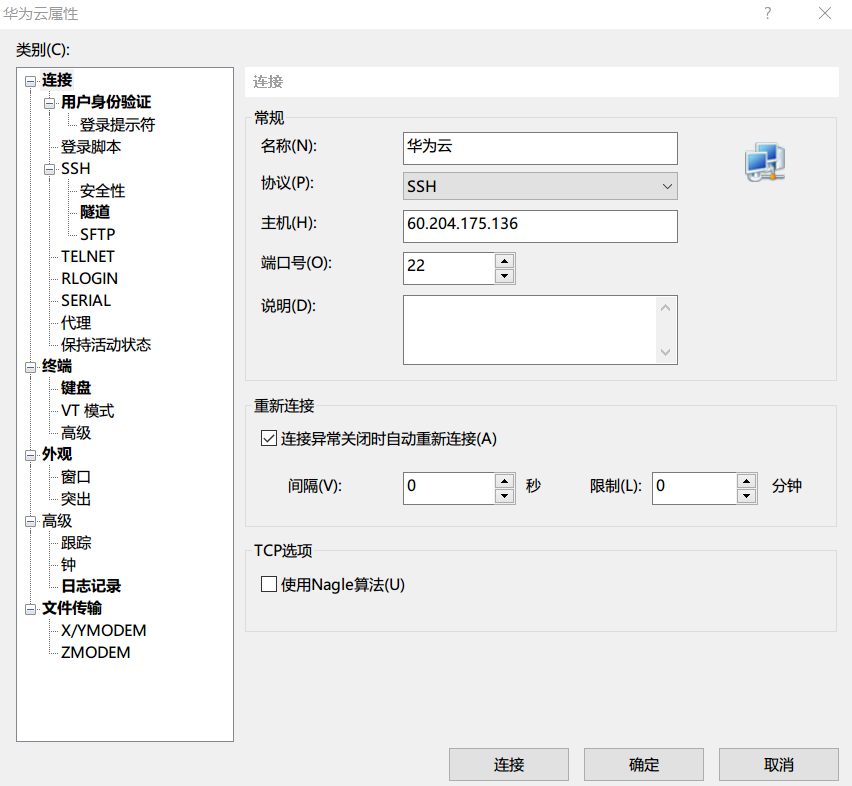The image size is (852, 786).
Task: Select 高级 parent of 跟踪 in tree
Action: point(57,520)
